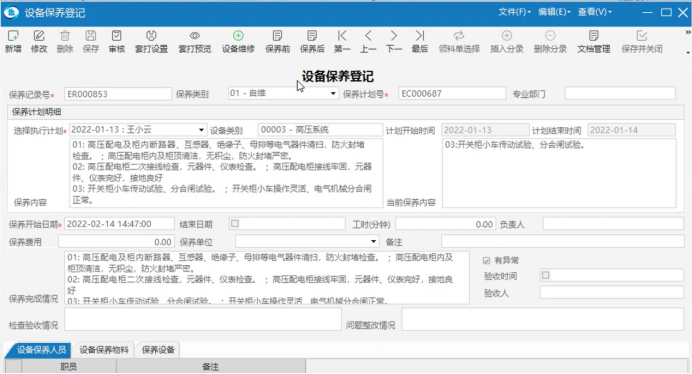Screen dimensions: 692x374
Task: Click the 工时(分钟) input field
Action: point(445,224)
